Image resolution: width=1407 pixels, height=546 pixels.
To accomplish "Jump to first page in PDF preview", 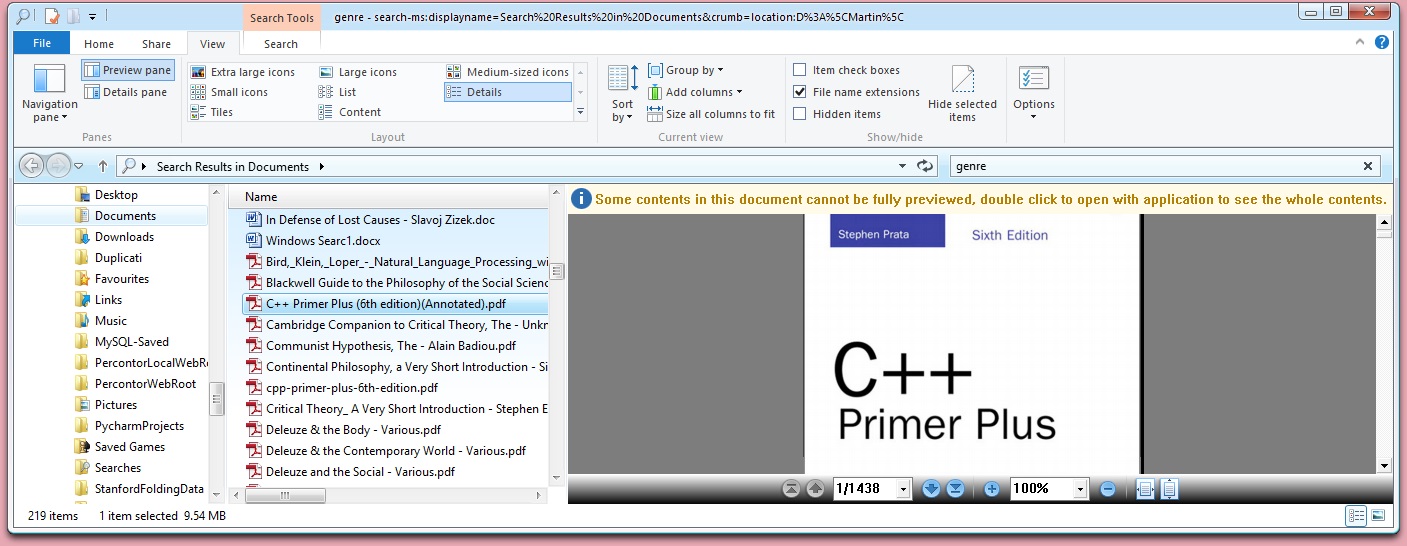I will pyautogui.click(x=792, y=489).
